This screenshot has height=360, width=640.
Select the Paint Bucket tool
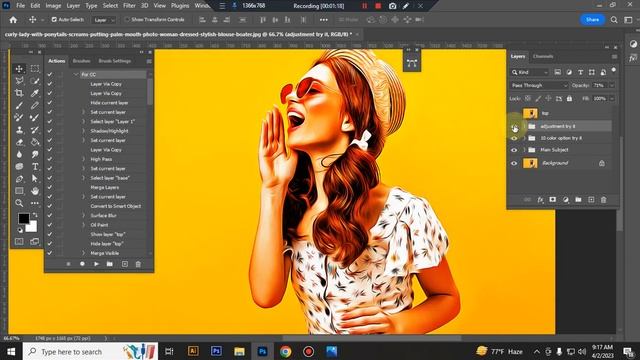pyautogui.click(x=35, y=142)
